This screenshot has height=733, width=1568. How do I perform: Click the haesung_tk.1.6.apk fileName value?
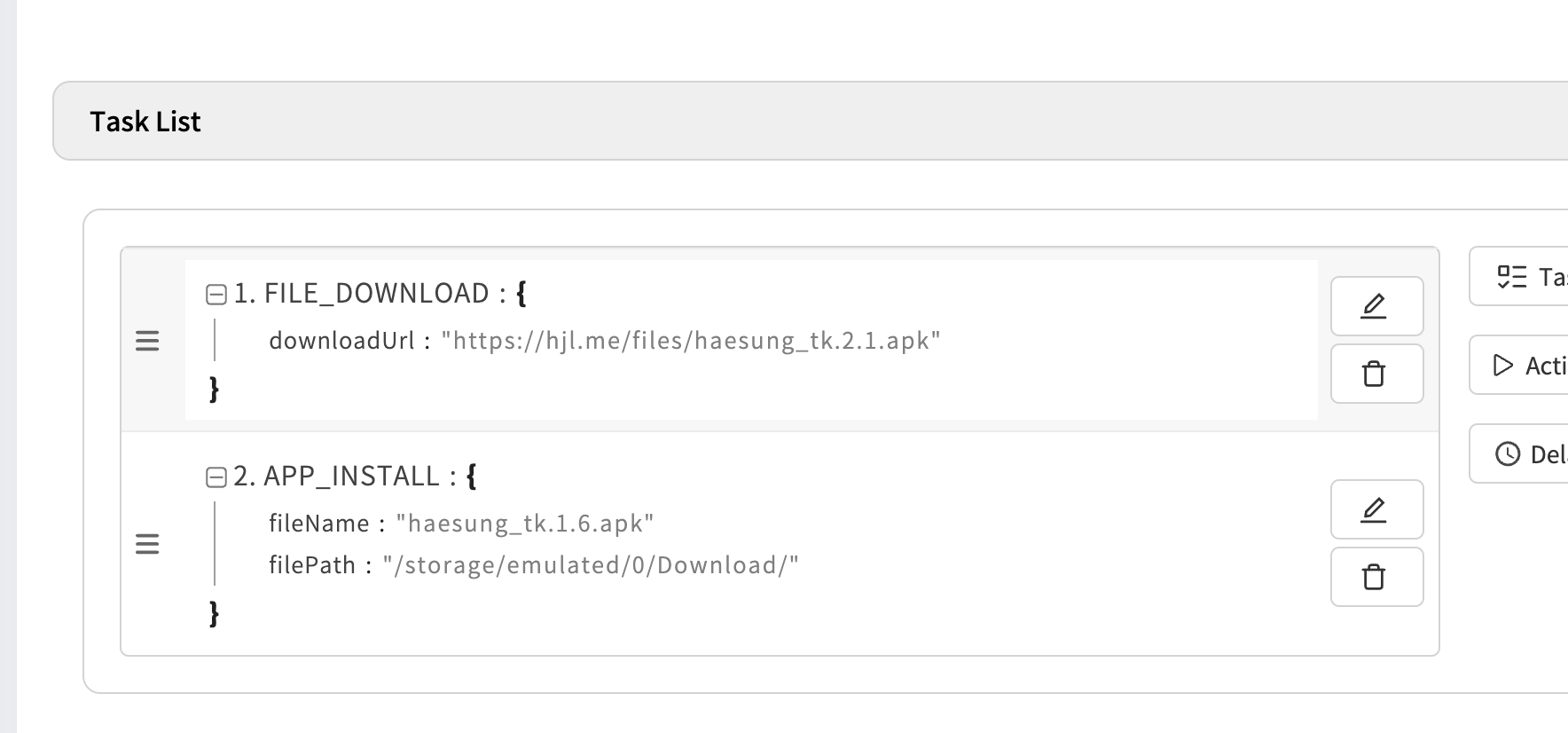pos(524,524)
